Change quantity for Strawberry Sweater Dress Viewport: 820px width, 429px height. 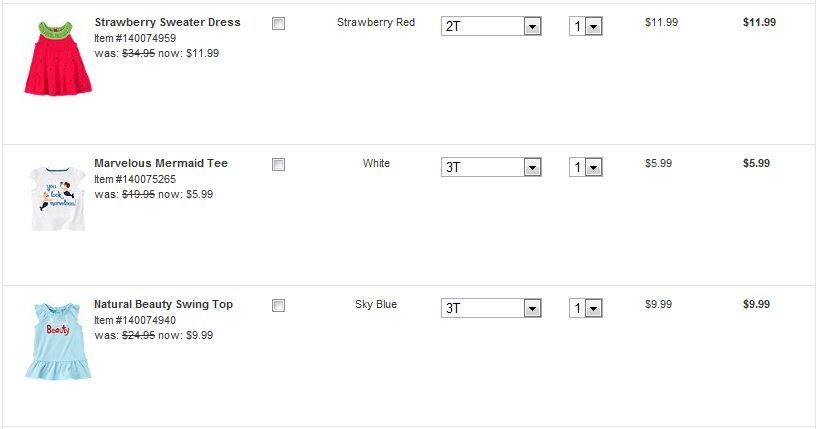[x=585, y=26]
